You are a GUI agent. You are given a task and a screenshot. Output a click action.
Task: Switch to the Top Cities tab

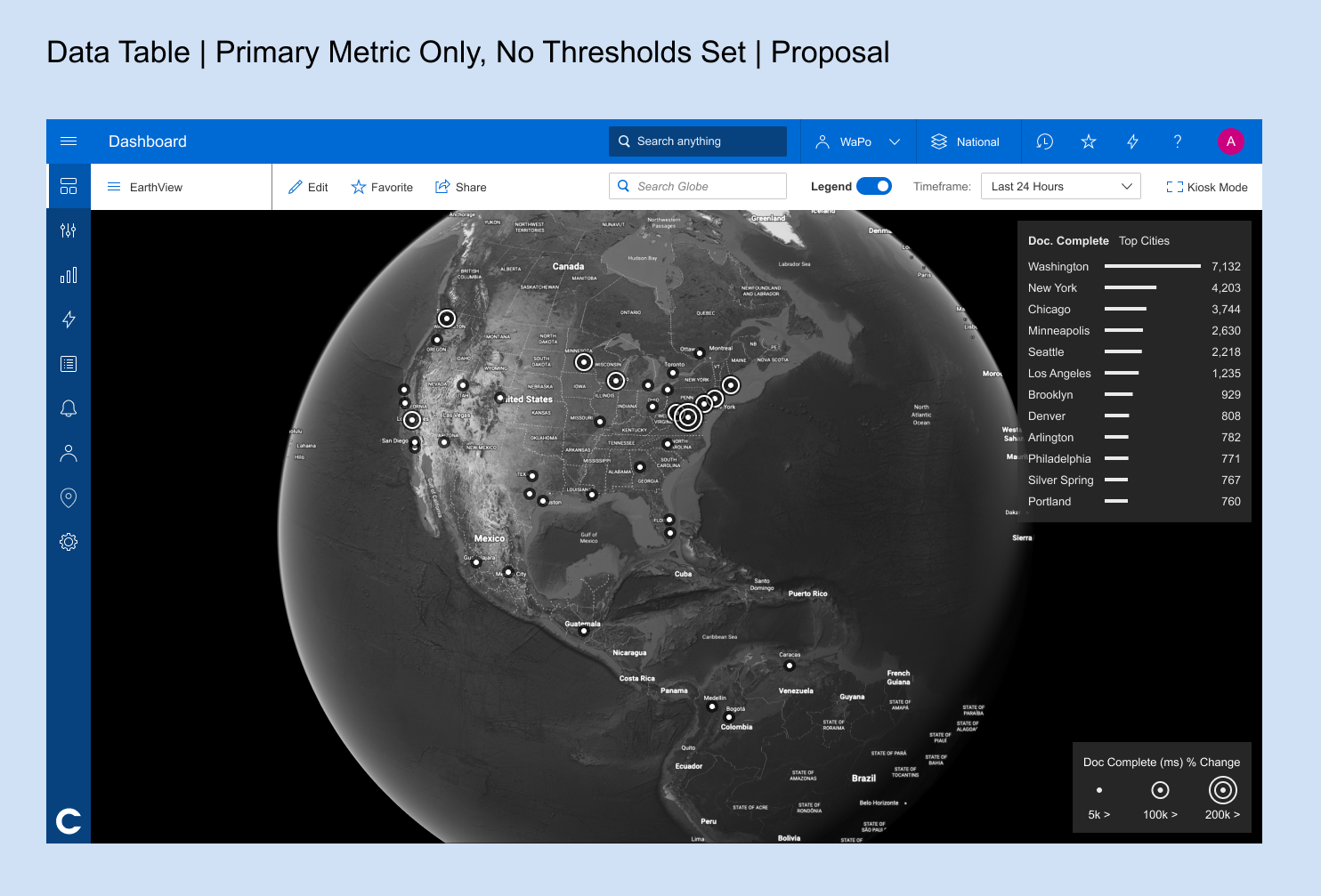click(x=1144, y=241)
